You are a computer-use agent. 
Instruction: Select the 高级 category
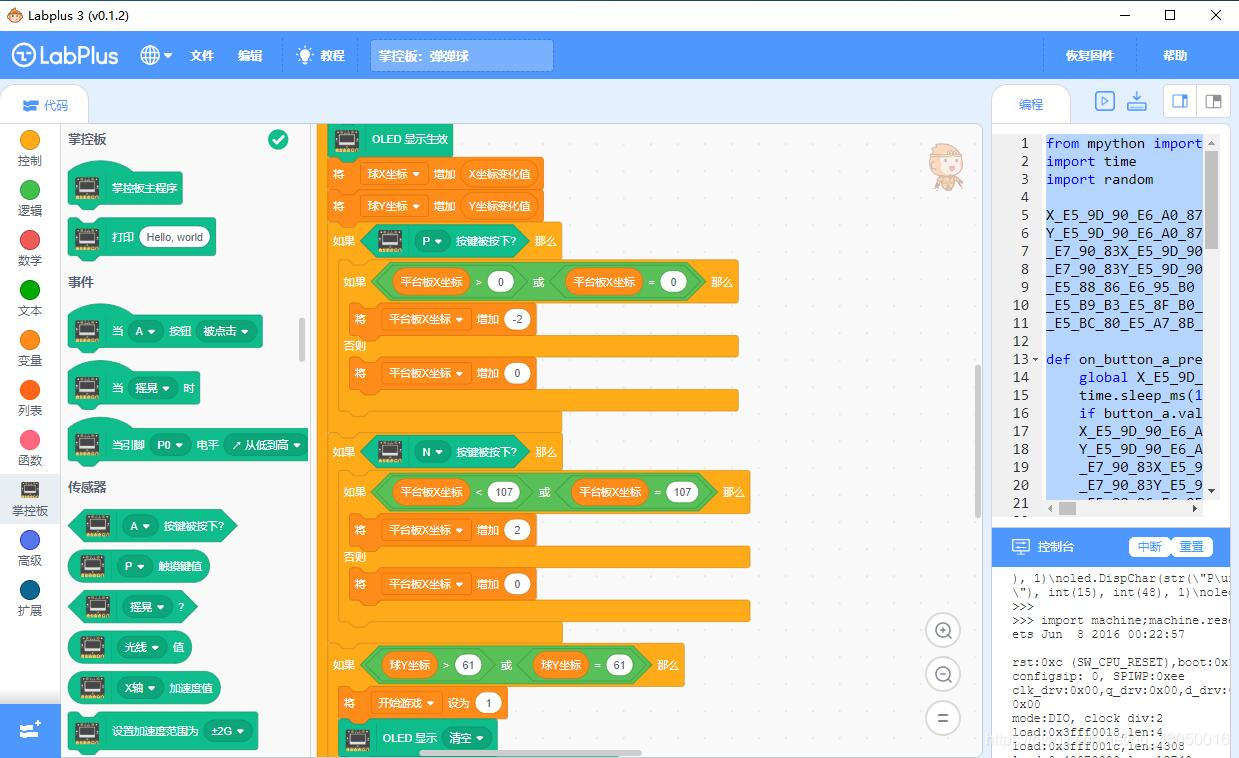pos(30,548)
